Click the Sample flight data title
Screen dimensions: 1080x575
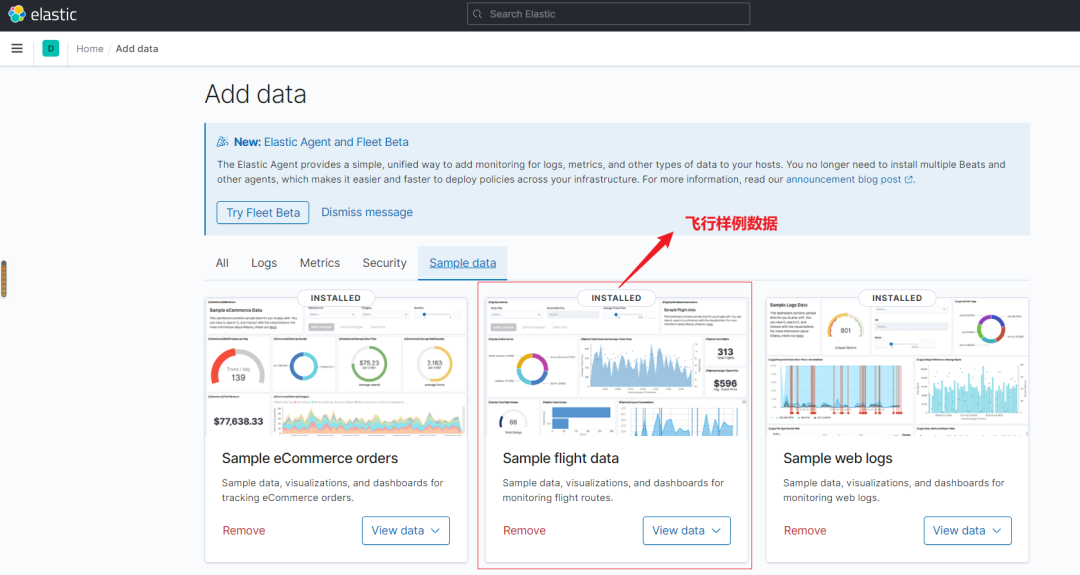click(561, 459)
